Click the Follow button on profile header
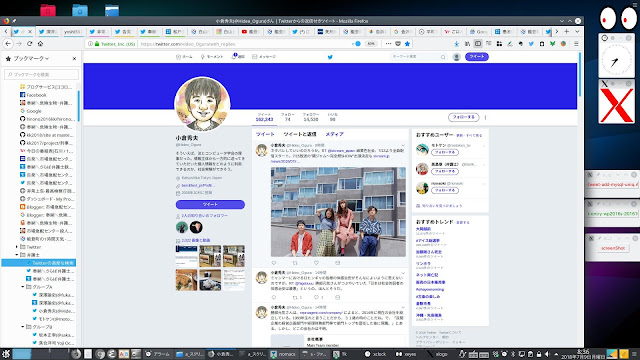The width and height of the screenshot is (640, 360). (464, 117)
